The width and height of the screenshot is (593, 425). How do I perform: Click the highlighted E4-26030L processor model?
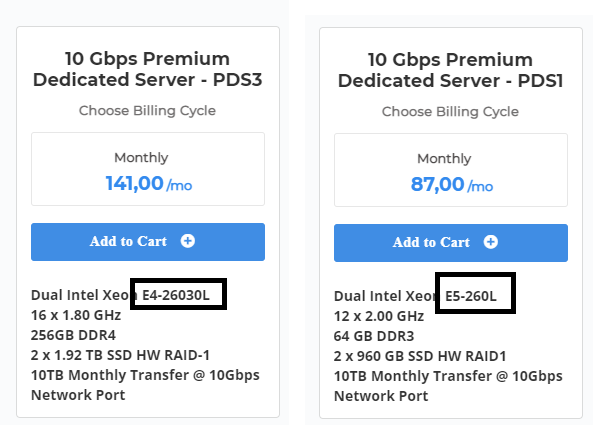pos(176,295)
